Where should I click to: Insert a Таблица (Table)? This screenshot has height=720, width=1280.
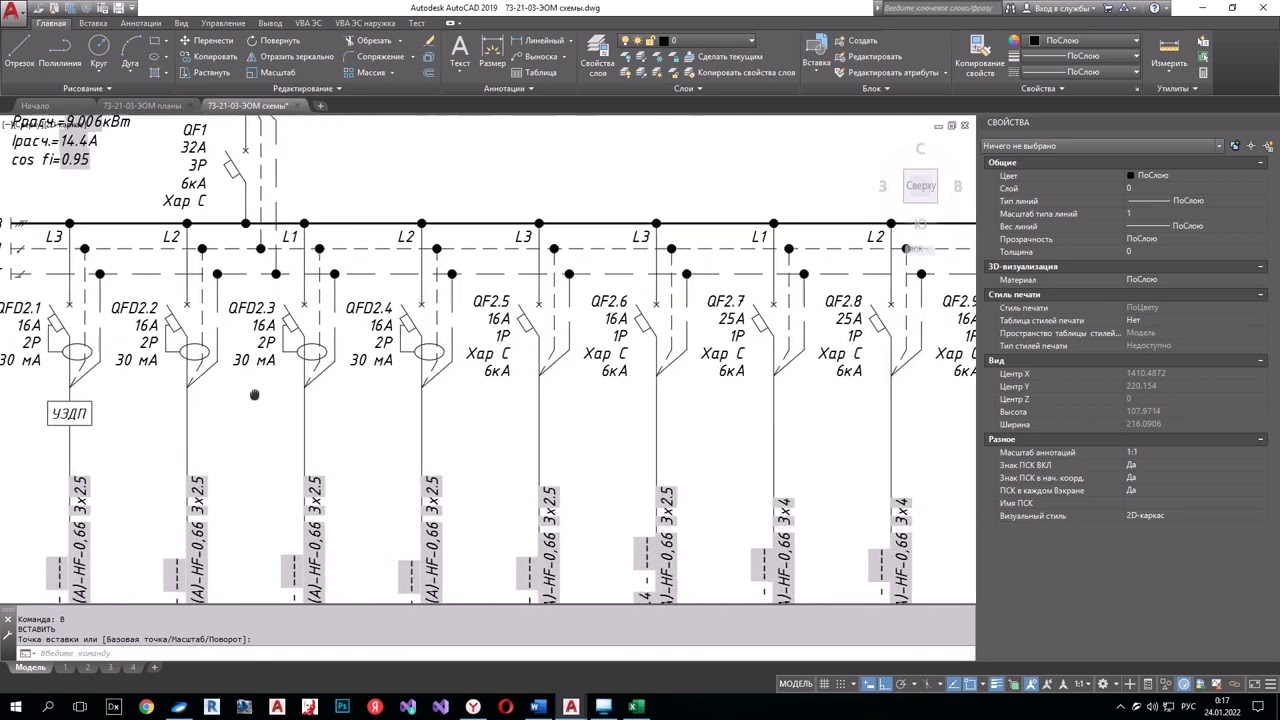coord(534,73)
